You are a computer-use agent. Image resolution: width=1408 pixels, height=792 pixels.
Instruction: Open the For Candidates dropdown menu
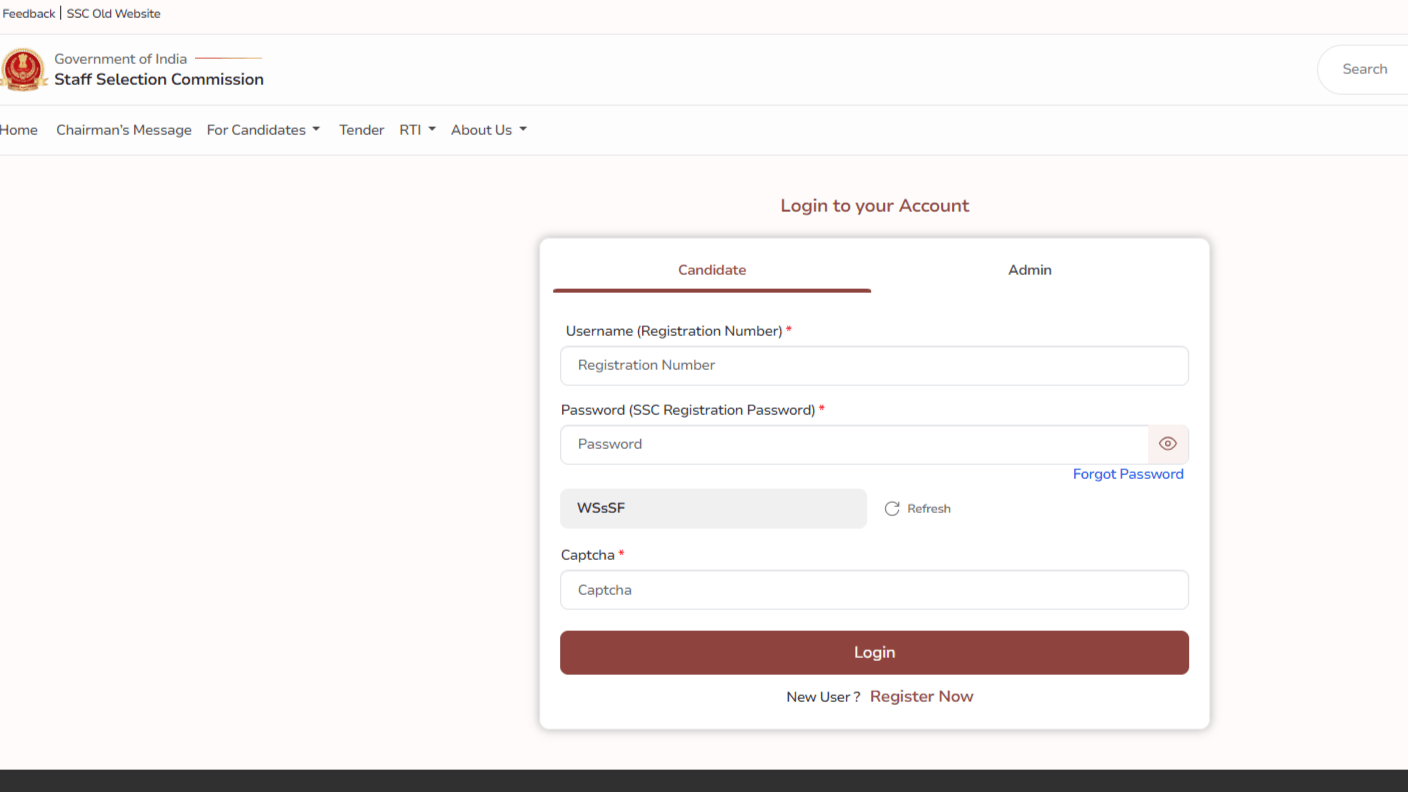263,129
